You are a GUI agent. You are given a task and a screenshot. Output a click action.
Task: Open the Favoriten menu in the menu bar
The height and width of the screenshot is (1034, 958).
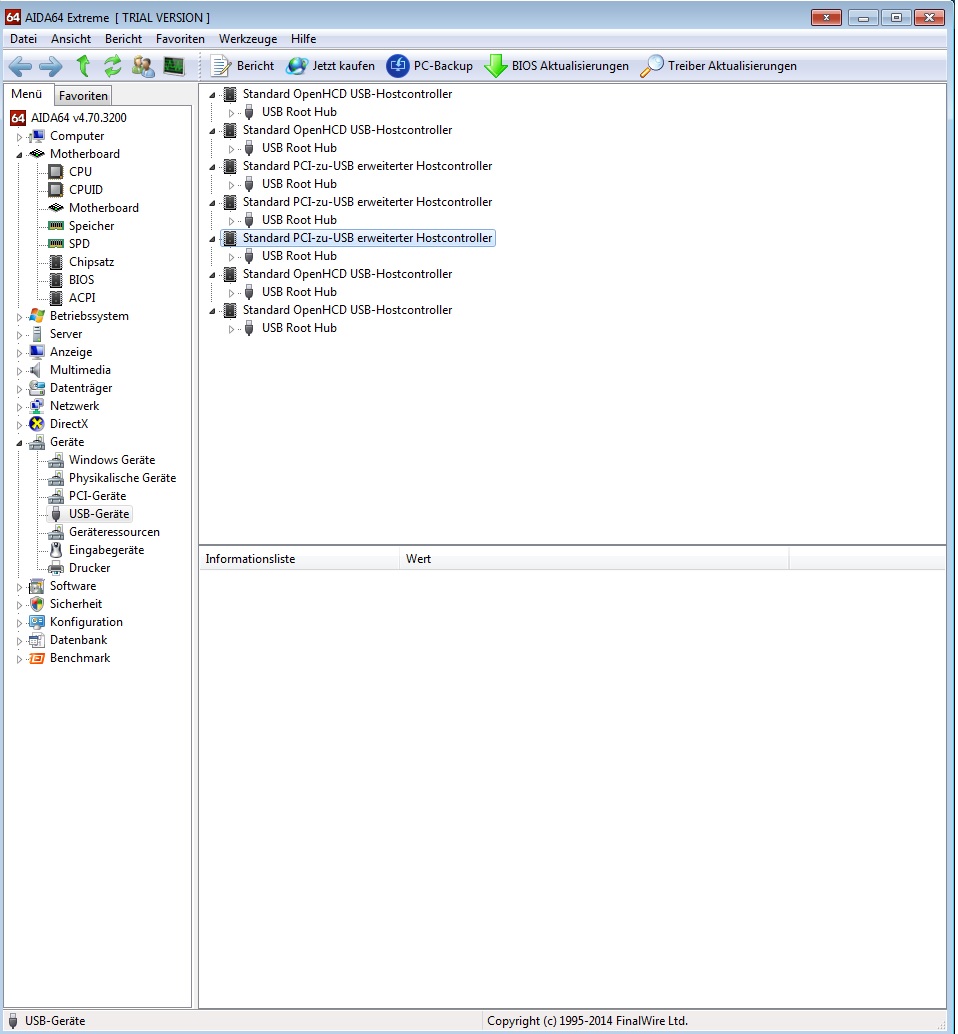[x=180, y=39]
